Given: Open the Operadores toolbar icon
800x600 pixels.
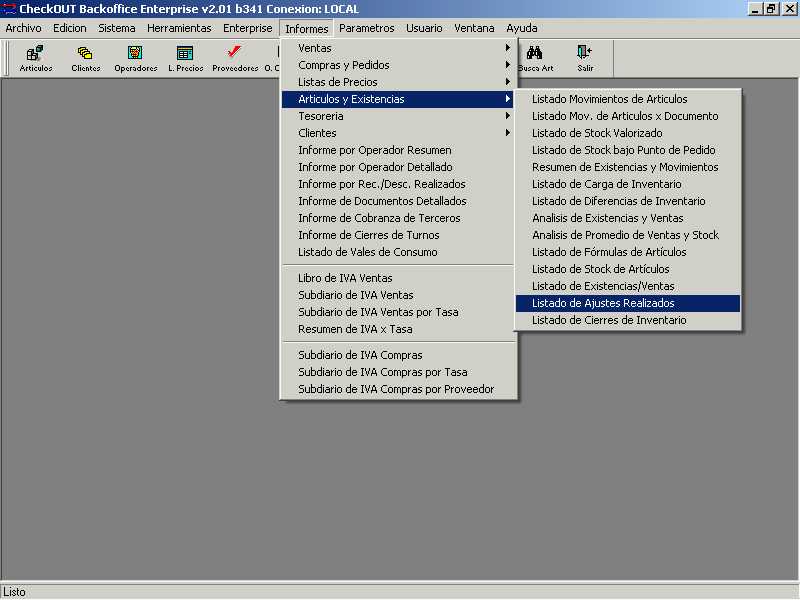Looking at the screenshot, I should coord(135,59).
